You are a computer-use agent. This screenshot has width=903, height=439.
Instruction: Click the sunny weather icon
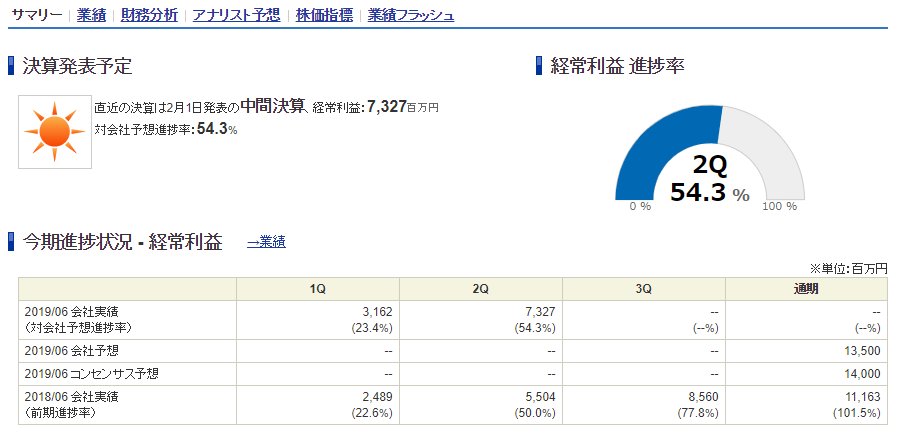pos(55,132)
